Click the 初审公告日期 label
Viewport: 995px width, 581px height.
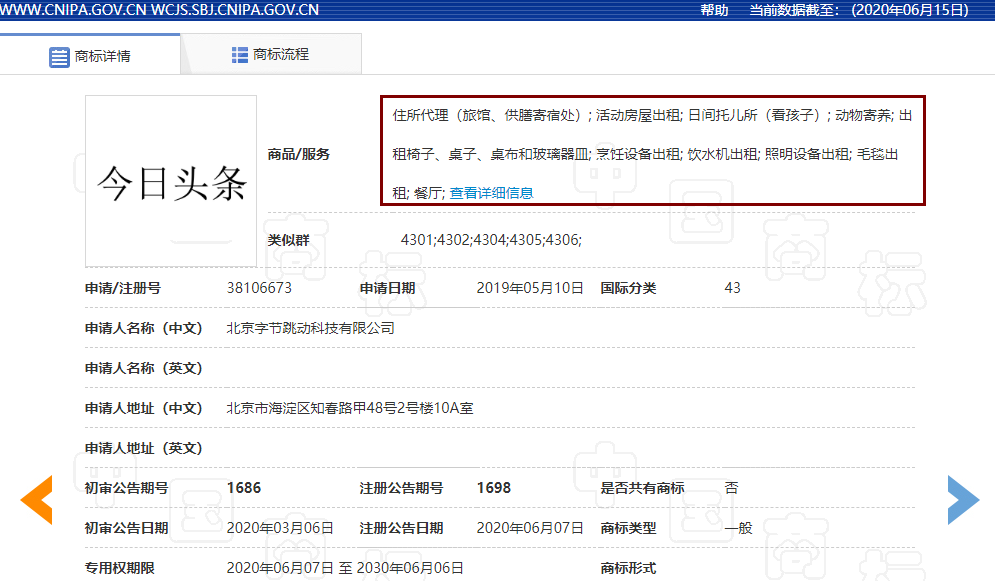point(126,528)
